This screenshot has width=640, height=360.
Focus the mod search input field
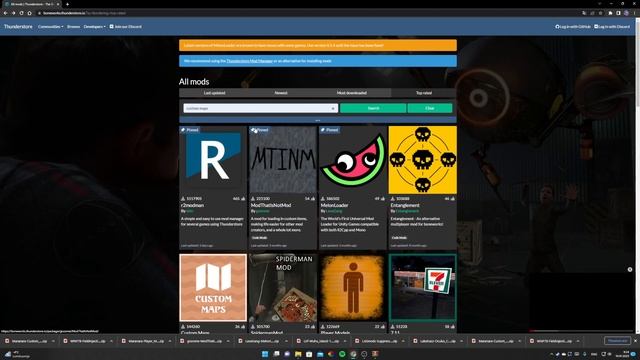click(x=260, y=108)
